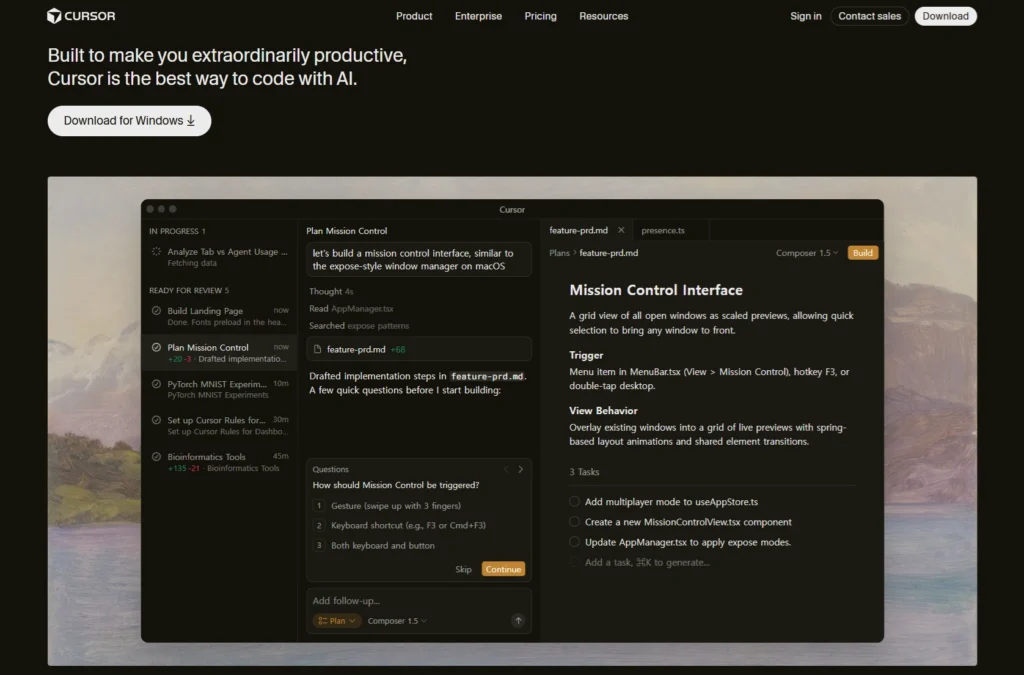Click the initial prompt message box
Viewport: 1024px width, 675px height.
[x=419, y=260]
